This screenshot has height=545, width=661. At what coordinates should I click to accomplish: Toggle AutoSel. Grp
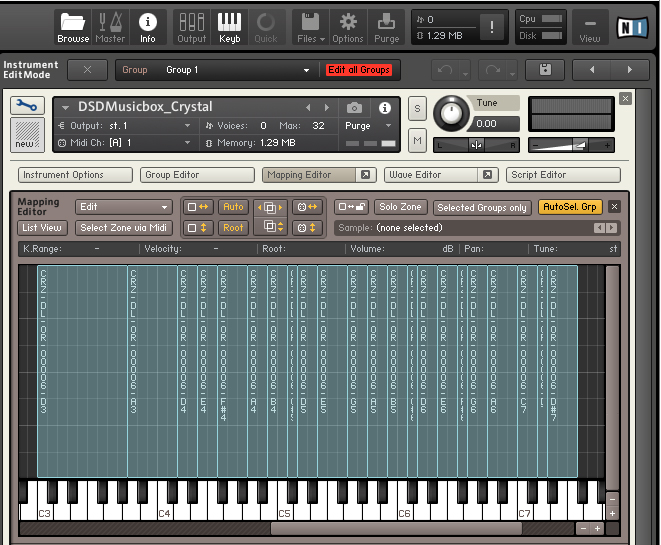(x=570, y=207)
